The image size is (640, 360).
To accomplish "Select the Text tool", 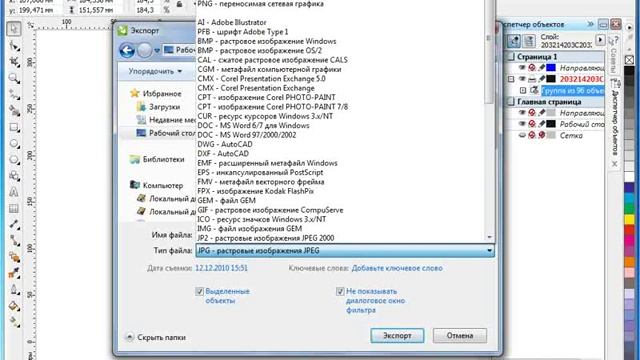I will pyautogui.click(x=14, y=192).
